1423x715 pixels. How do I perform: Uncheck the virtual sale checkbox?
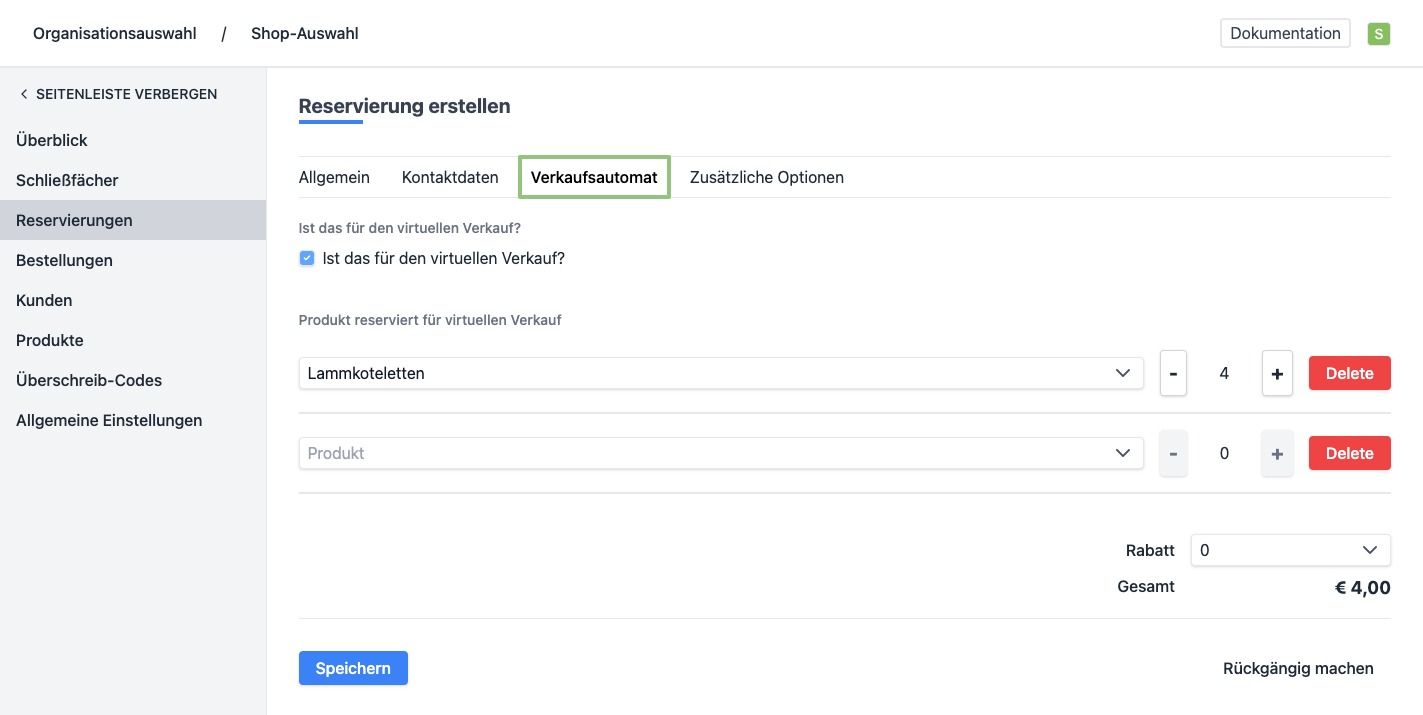(307, 258)
